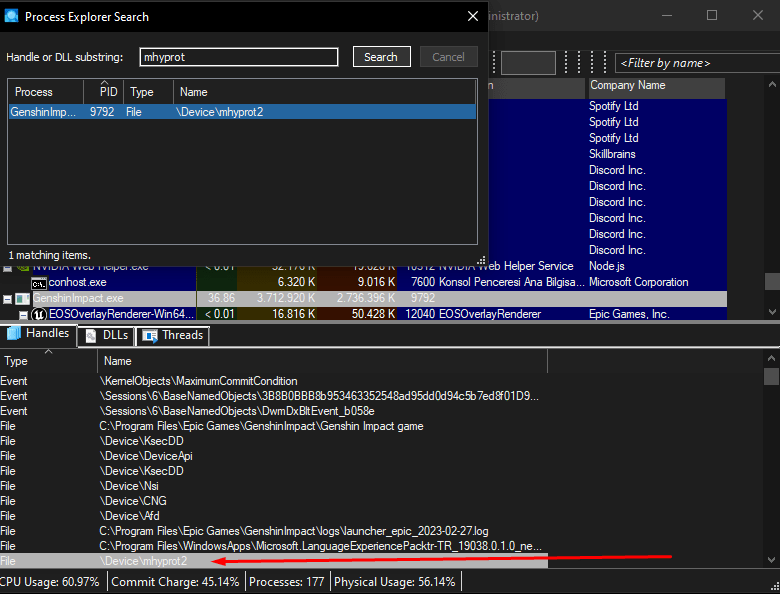The height and width of the screenshot is (594, 780).
Task: Sort search results by Process column
Action: pos(46,92)
